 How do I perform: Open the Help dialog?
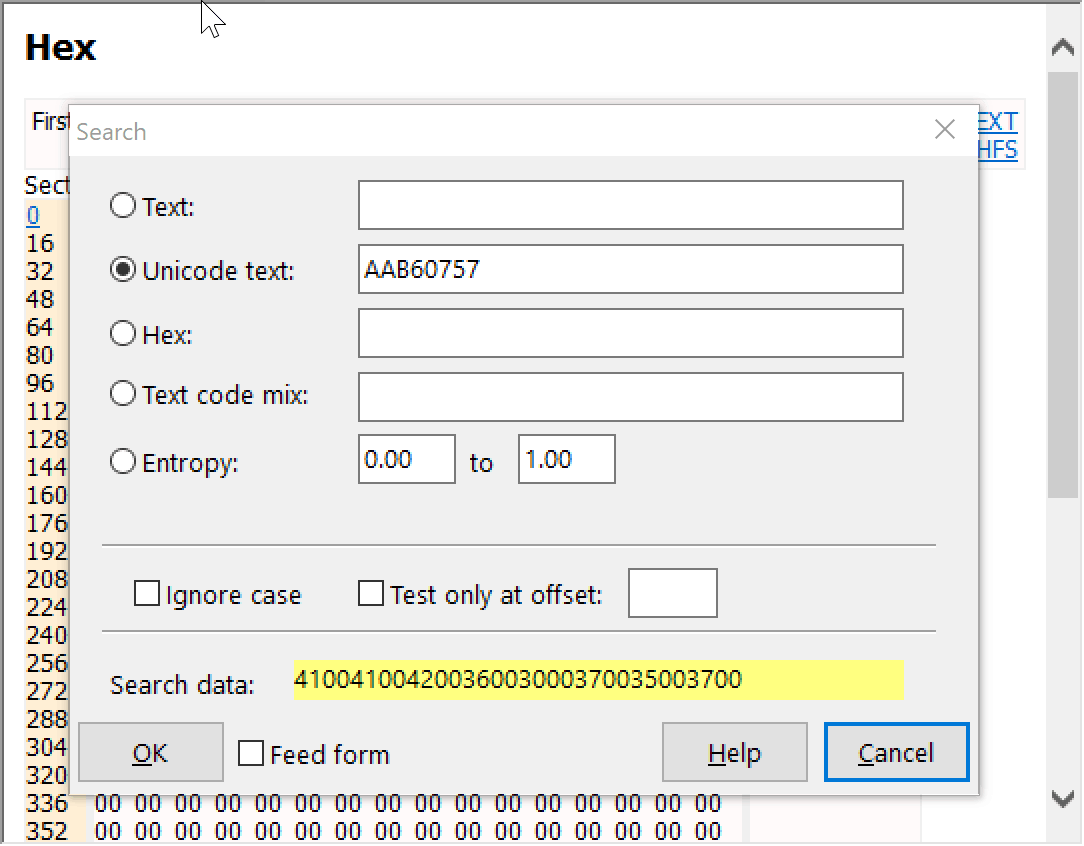pyautogui.click(x=735, y=752)
